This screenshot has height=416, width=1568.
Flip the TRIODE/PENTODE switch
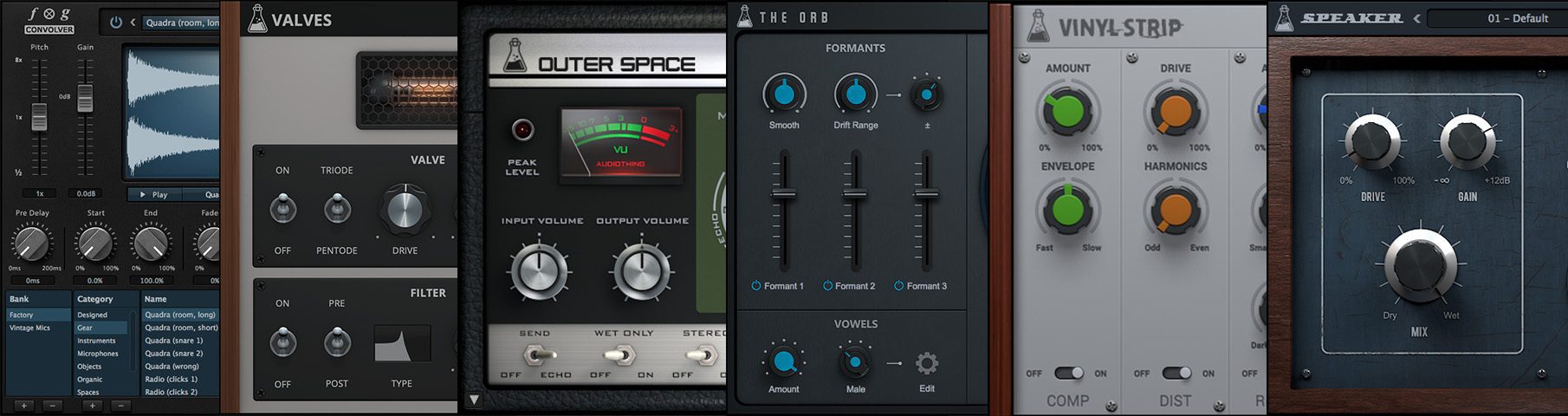337,208
